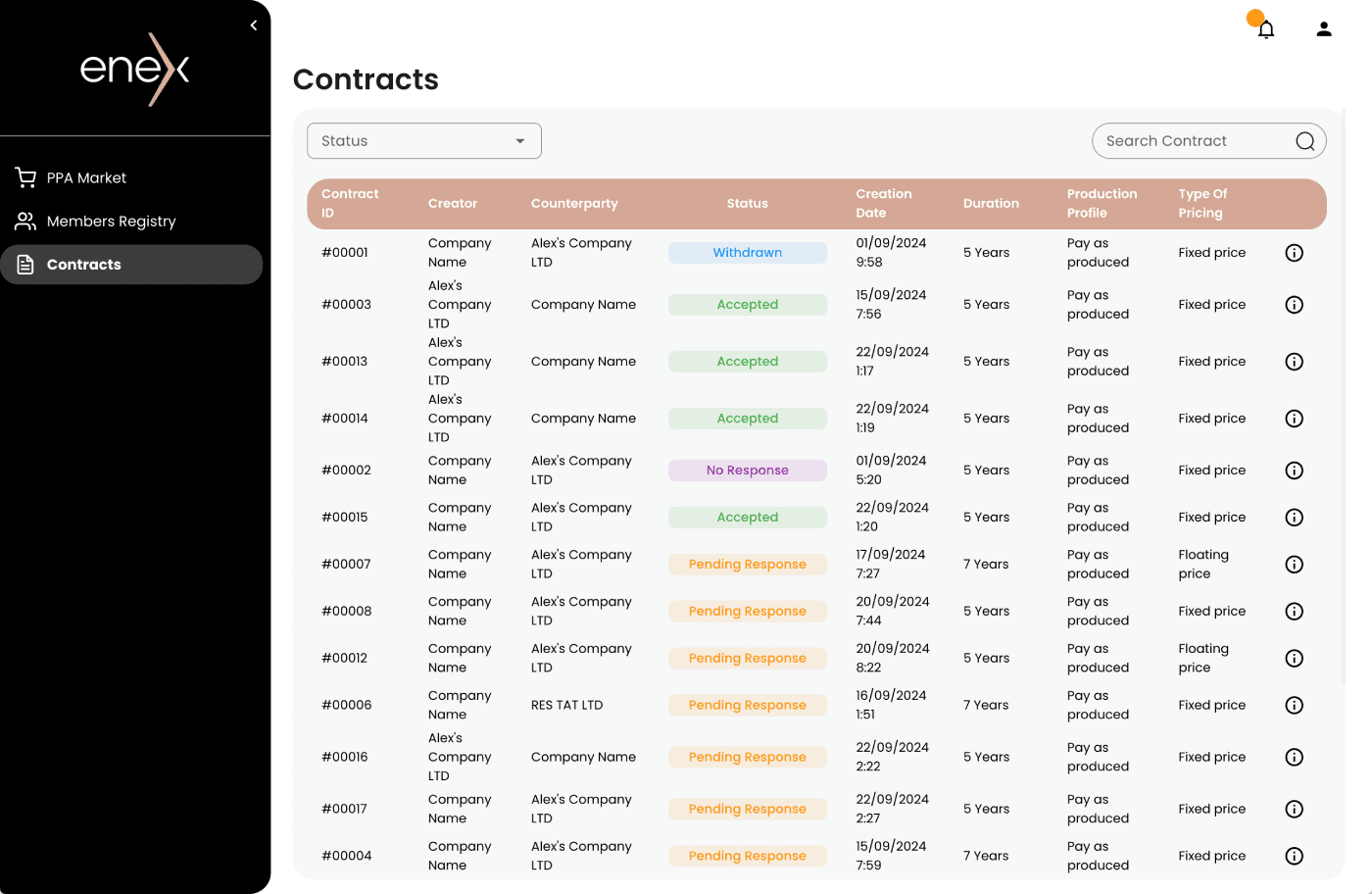The height and width of the screenshot is (894, 1372).
Task: Open Members Registry page
Action: [111, 222]
